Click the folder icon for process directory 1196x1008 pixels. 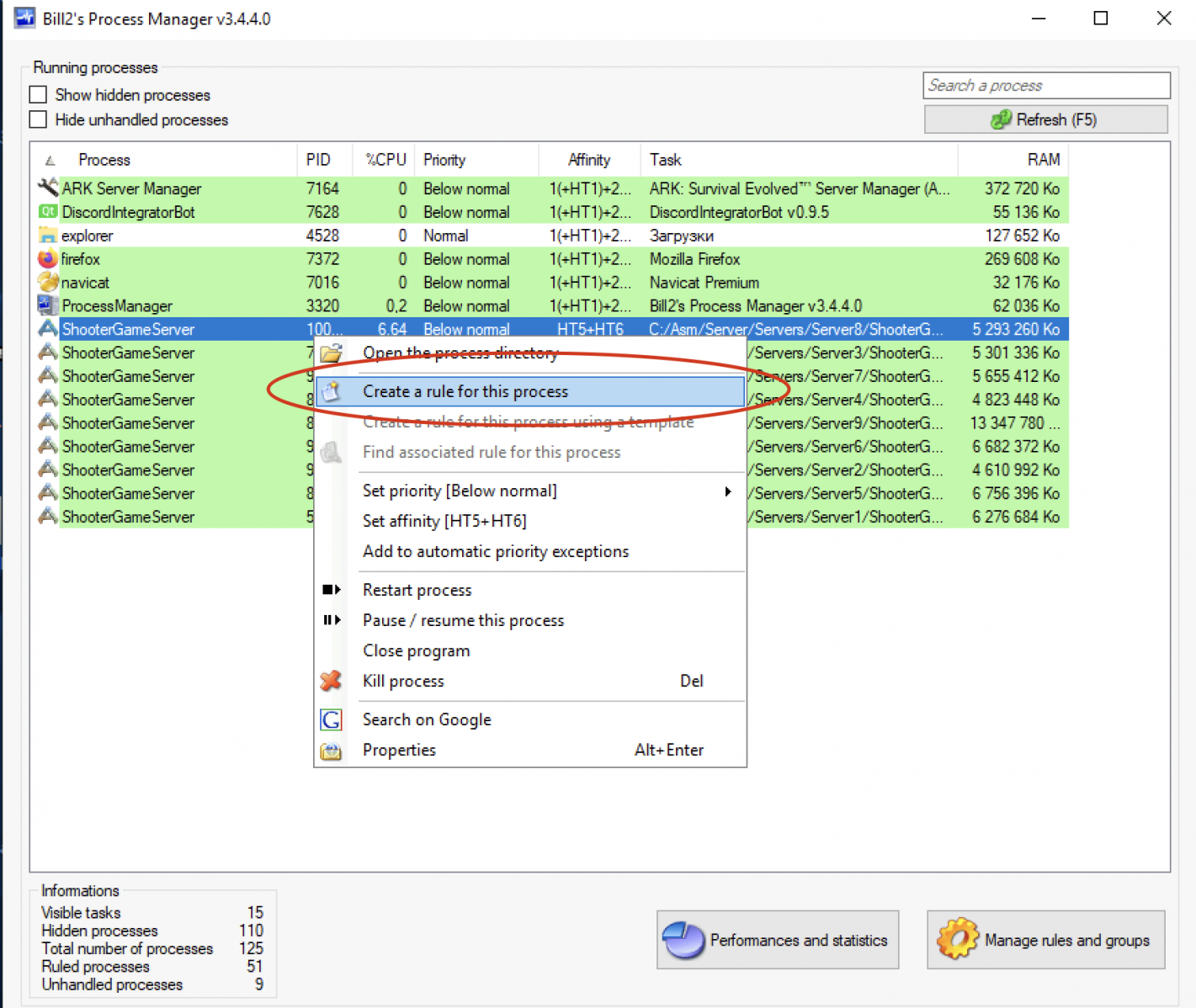coord(332,353)
